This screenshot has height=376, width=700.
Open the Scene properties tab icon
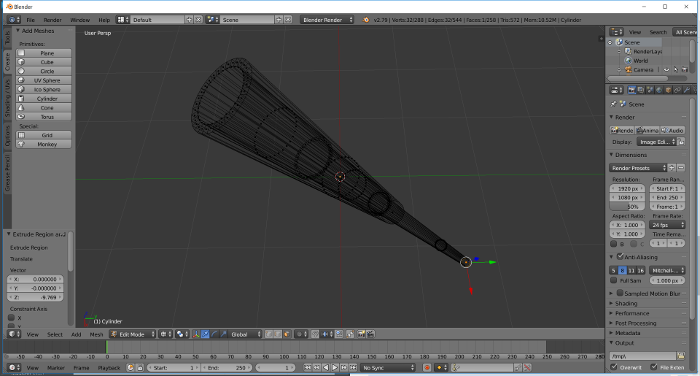pyautogui.click(x=650, y=90)
